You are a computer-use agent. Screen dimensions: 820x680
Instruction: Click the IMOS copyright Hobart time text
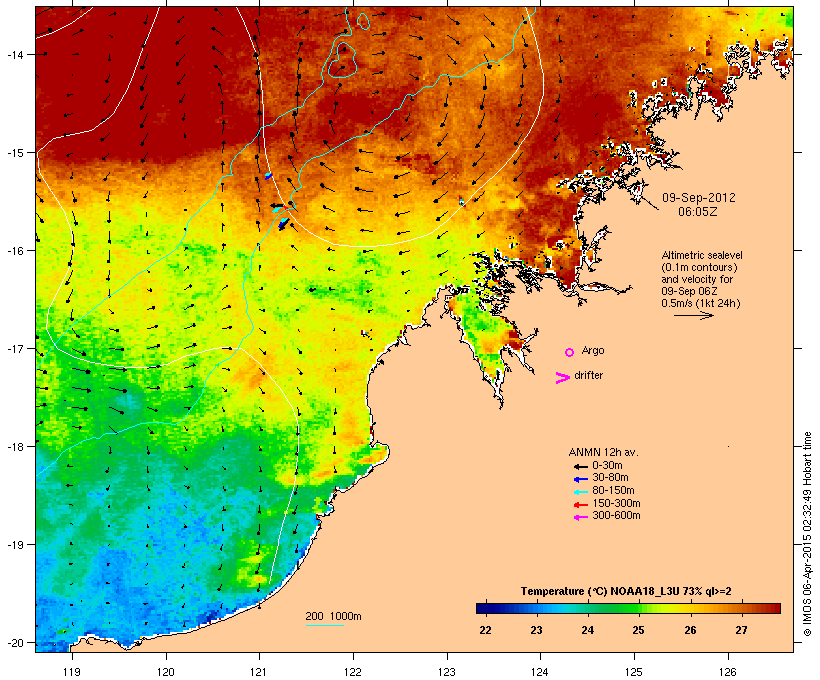point(807,534)
